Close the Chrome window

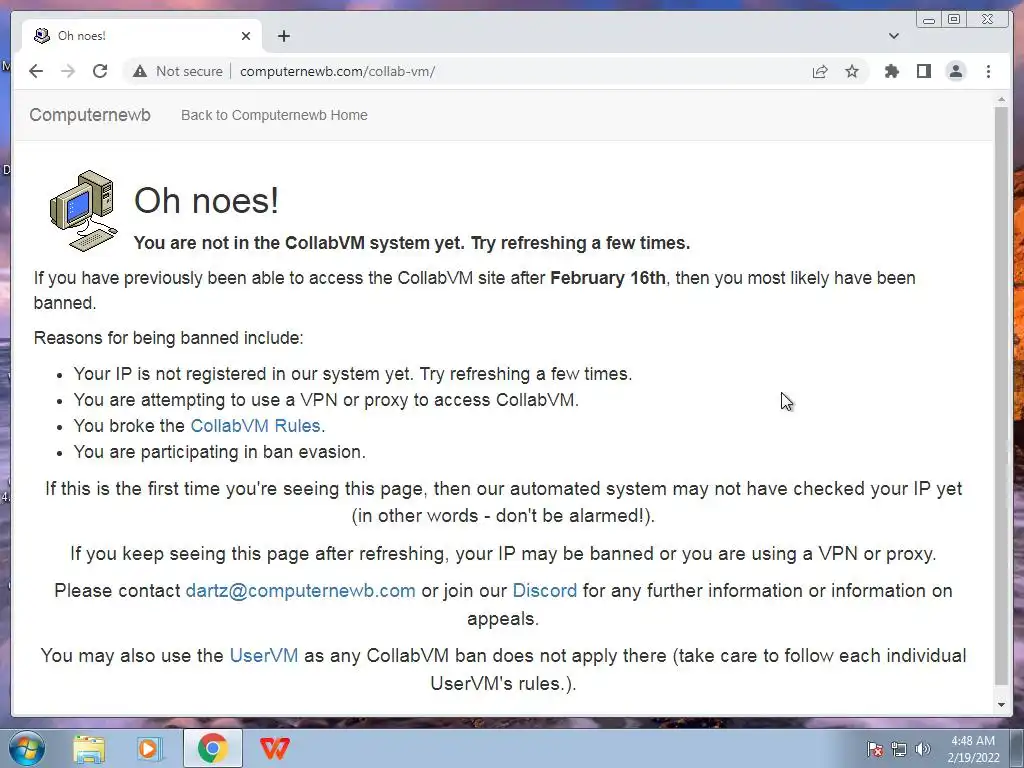(988, 20)
